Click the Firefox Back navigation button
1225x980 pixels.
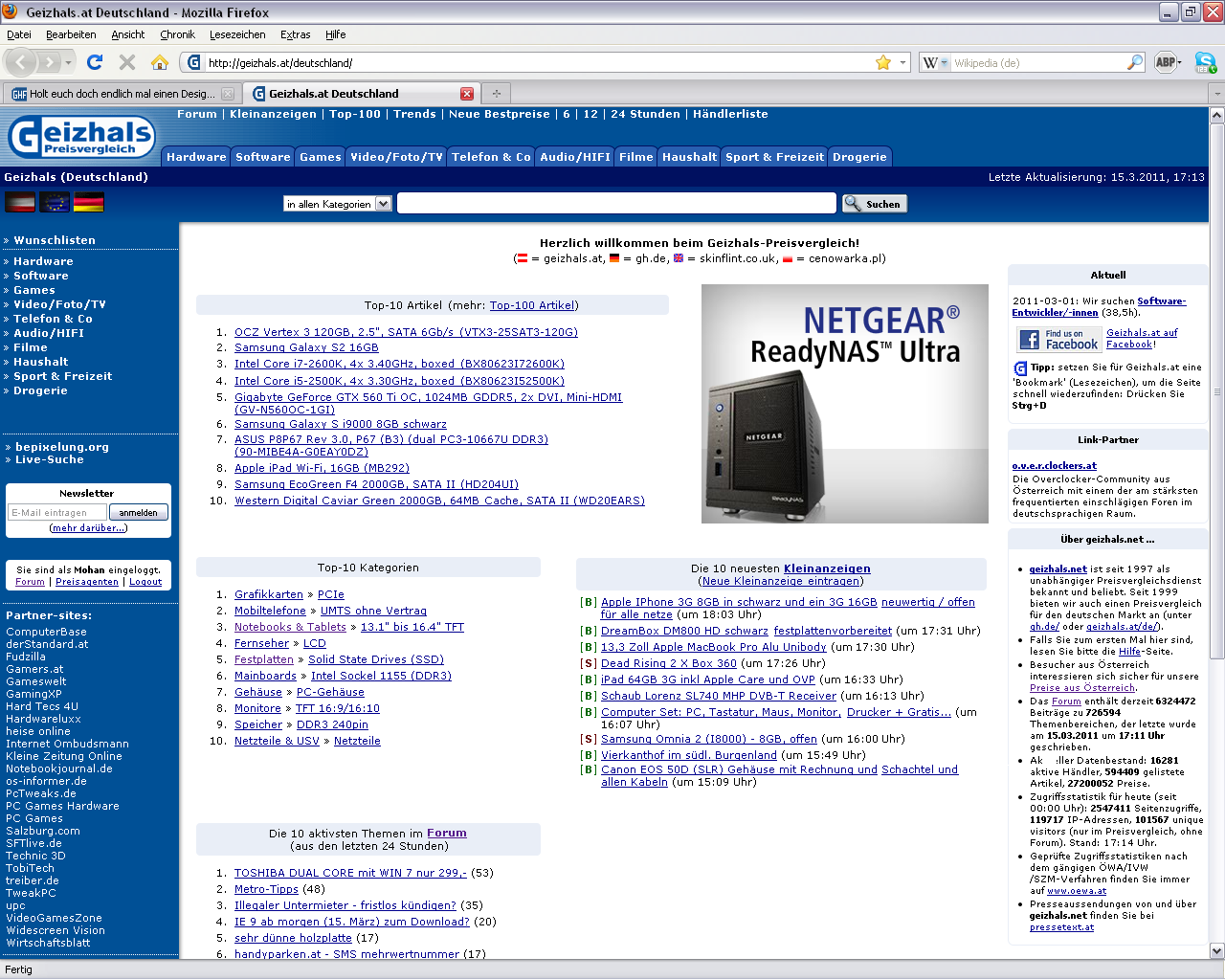pyautogui.click(x=21, y=62)
